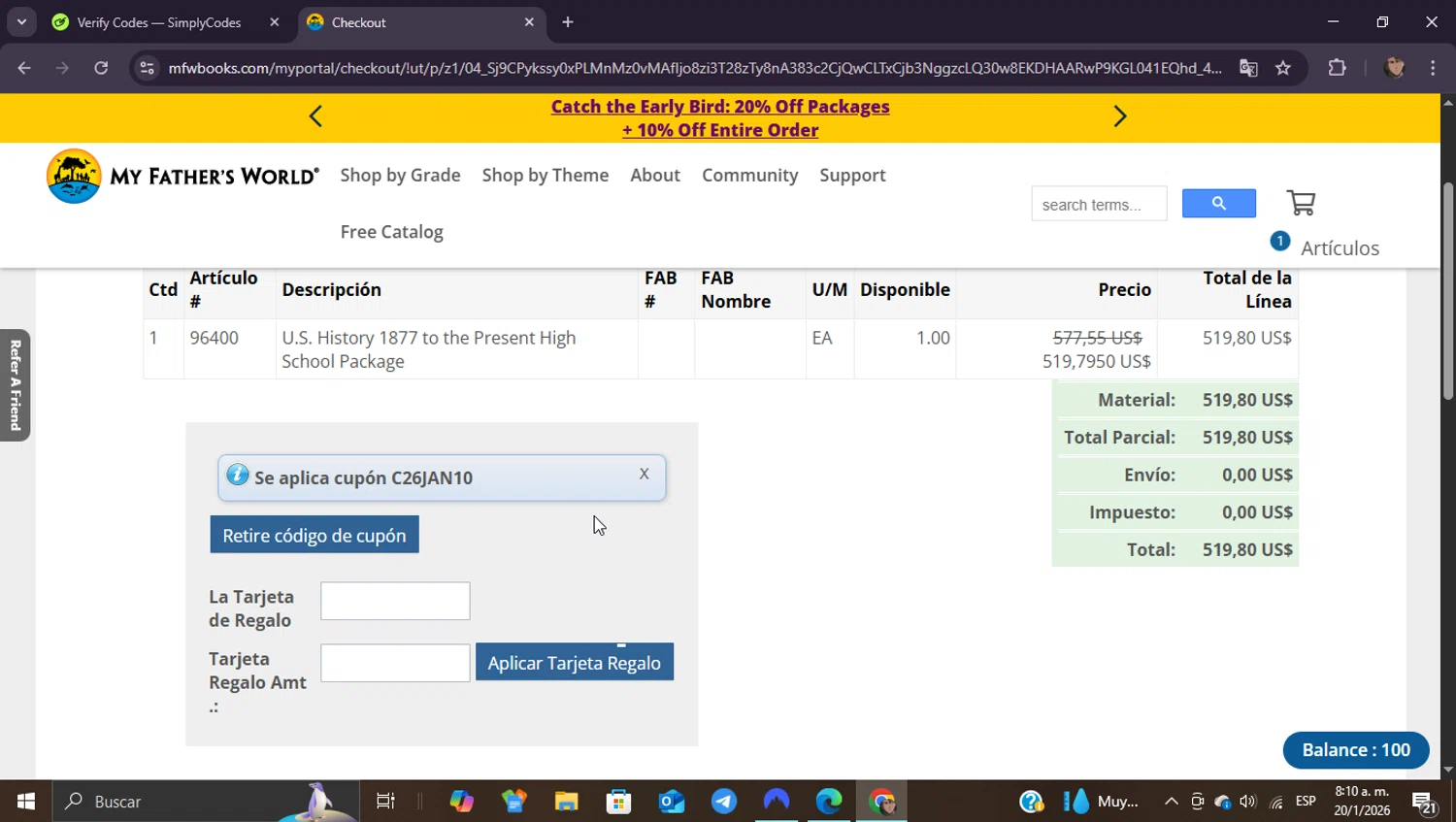Go forward with browser forward arrow
1456x822 pixels.
point(62,68)
